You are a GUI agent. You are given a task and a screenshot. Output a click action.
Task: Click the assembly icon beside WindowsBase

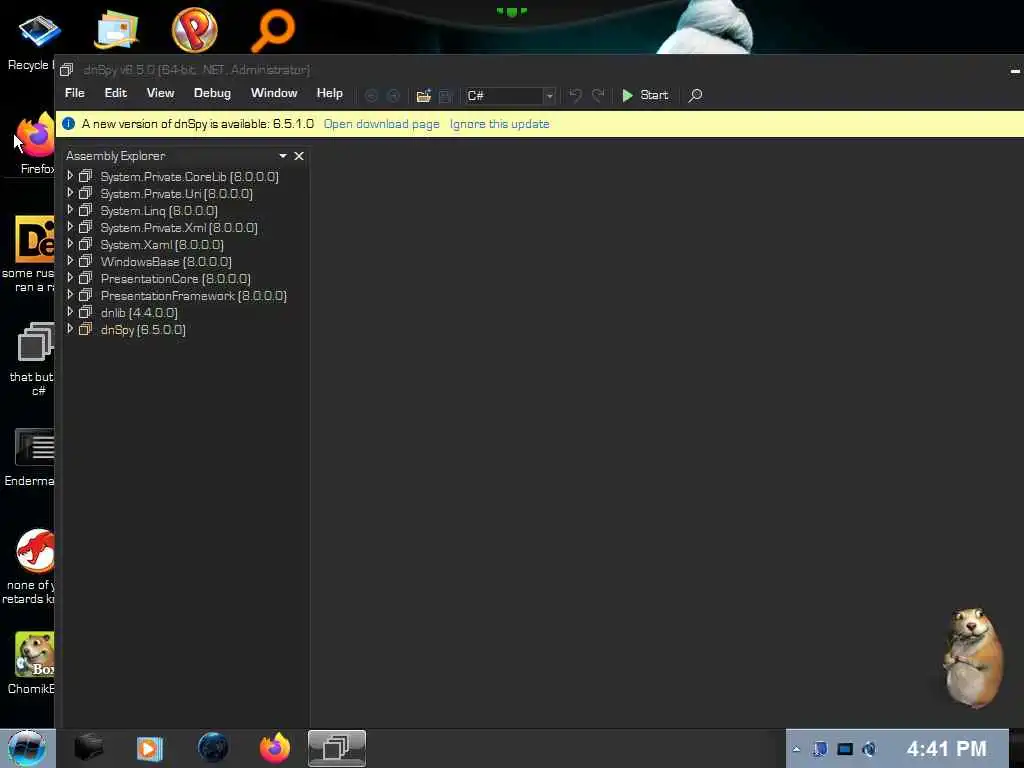click(x=85, y=261)
